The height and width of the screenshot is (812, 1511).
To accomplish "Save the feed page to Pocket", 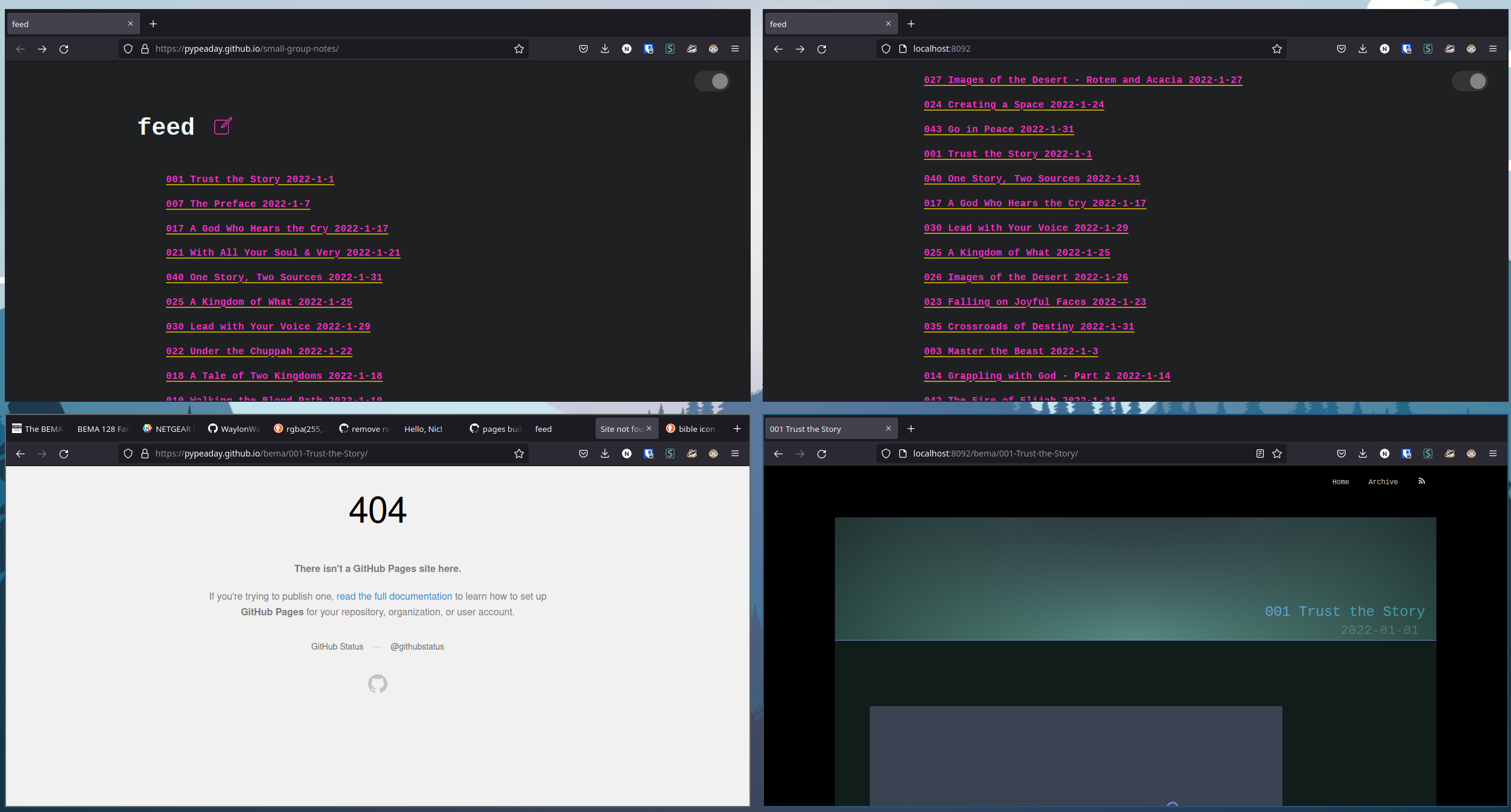I will (583, 49).
